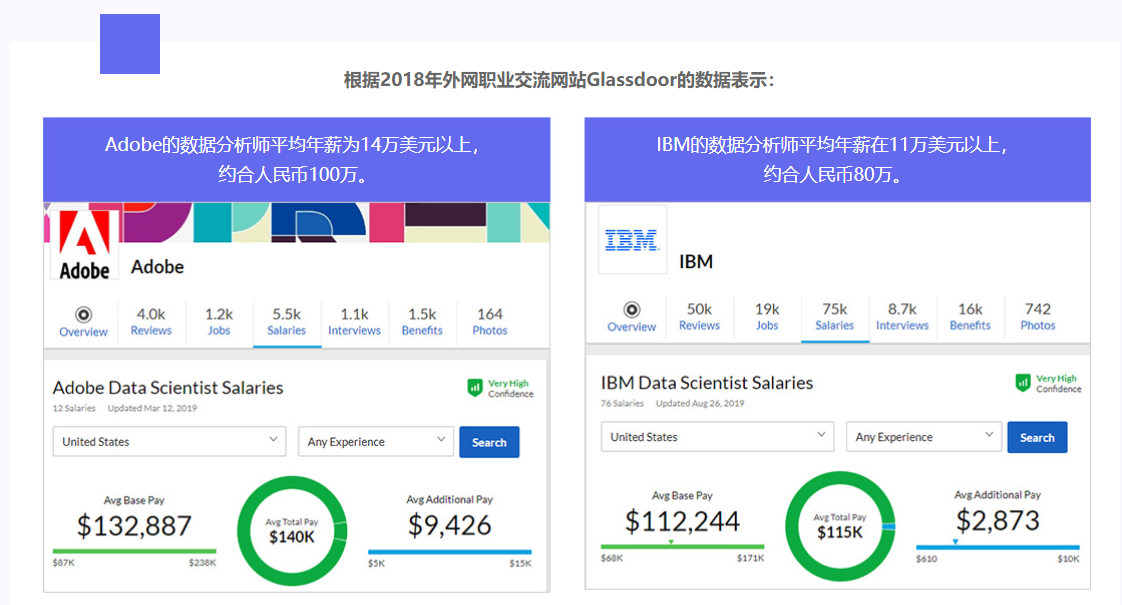Select IBM's 75k Salaries tab

point(835,316)
